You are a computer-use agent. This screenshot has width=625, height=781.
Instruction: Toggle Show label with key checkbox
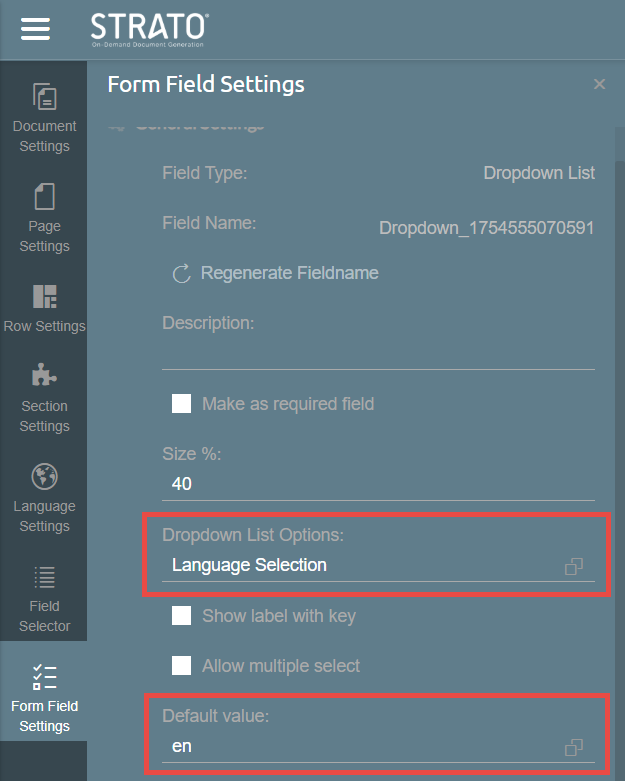182,616
